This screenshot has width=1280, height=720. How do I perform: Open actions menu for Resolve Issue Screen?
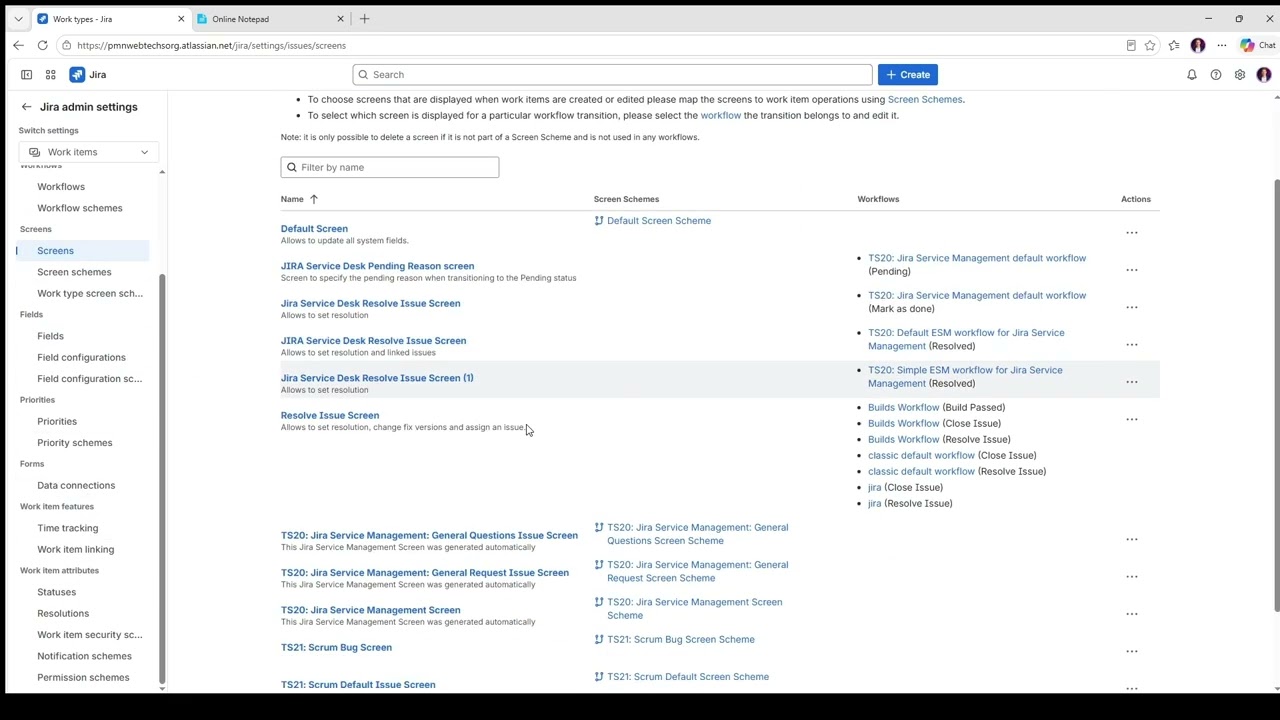coord(1132,419)
